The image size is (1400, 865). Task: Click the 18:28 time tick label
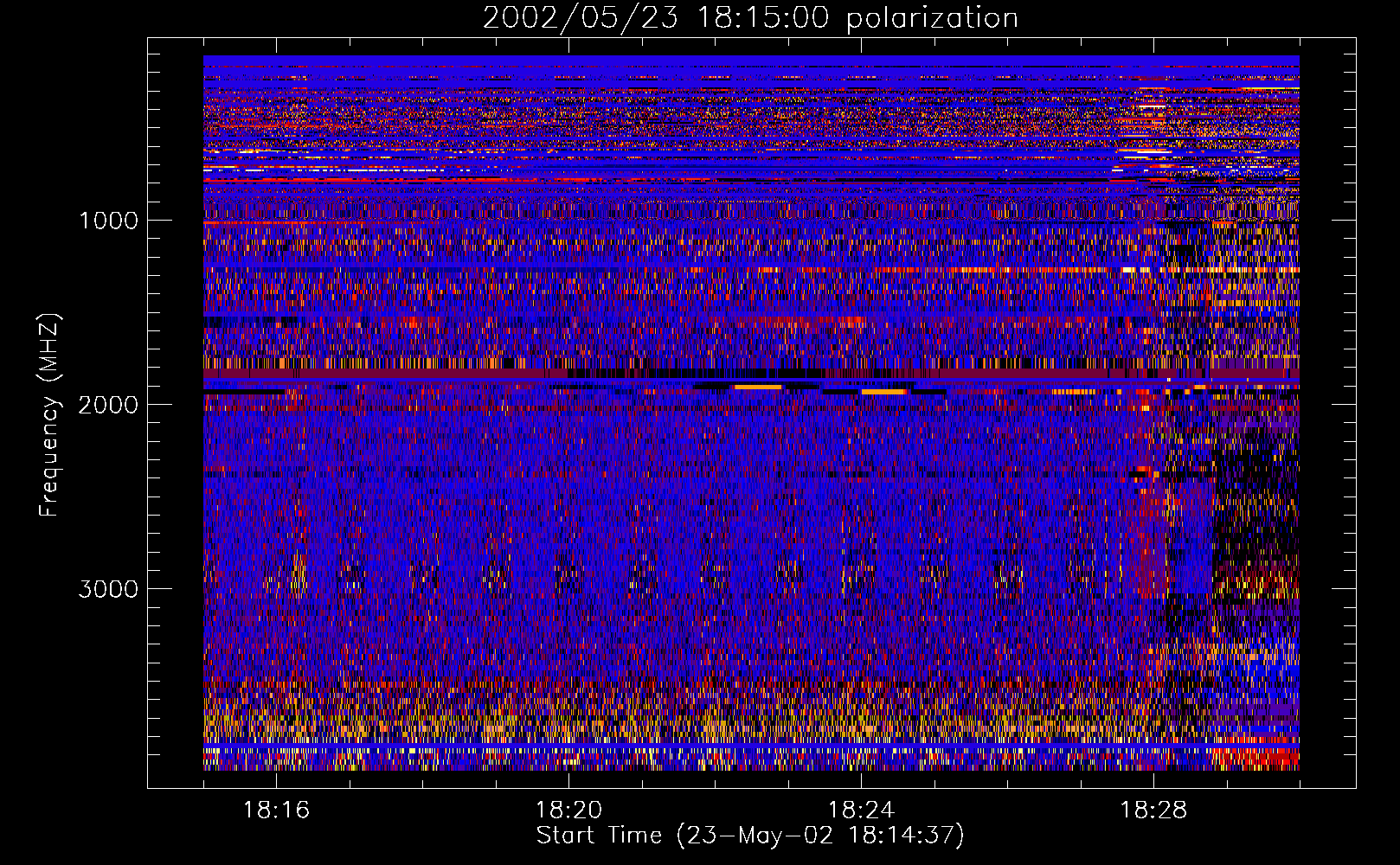click(1153, 811)
